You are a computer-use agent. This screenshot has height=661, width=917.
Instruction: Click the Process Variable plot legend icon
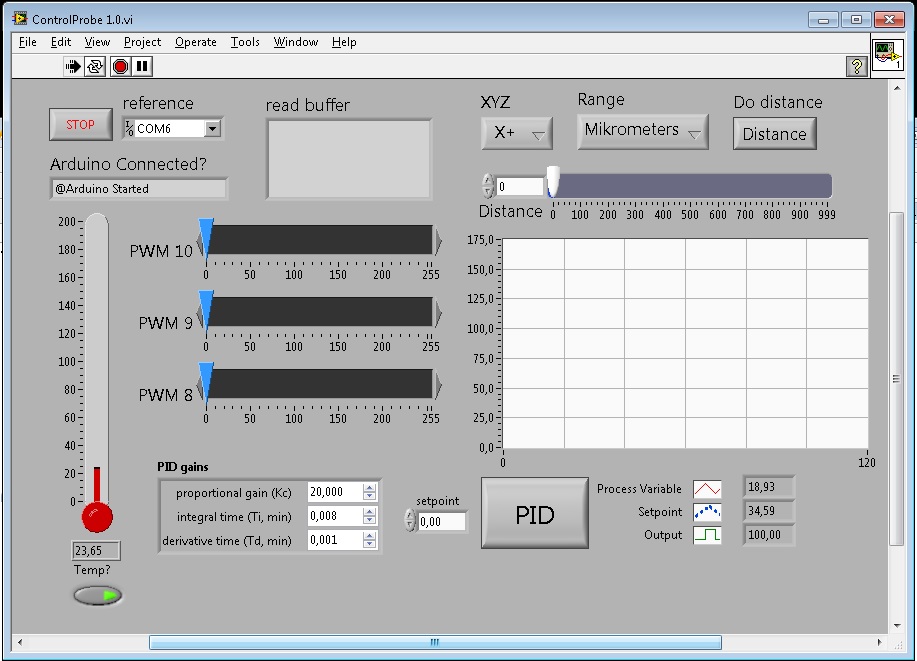(x=707, y=489)
